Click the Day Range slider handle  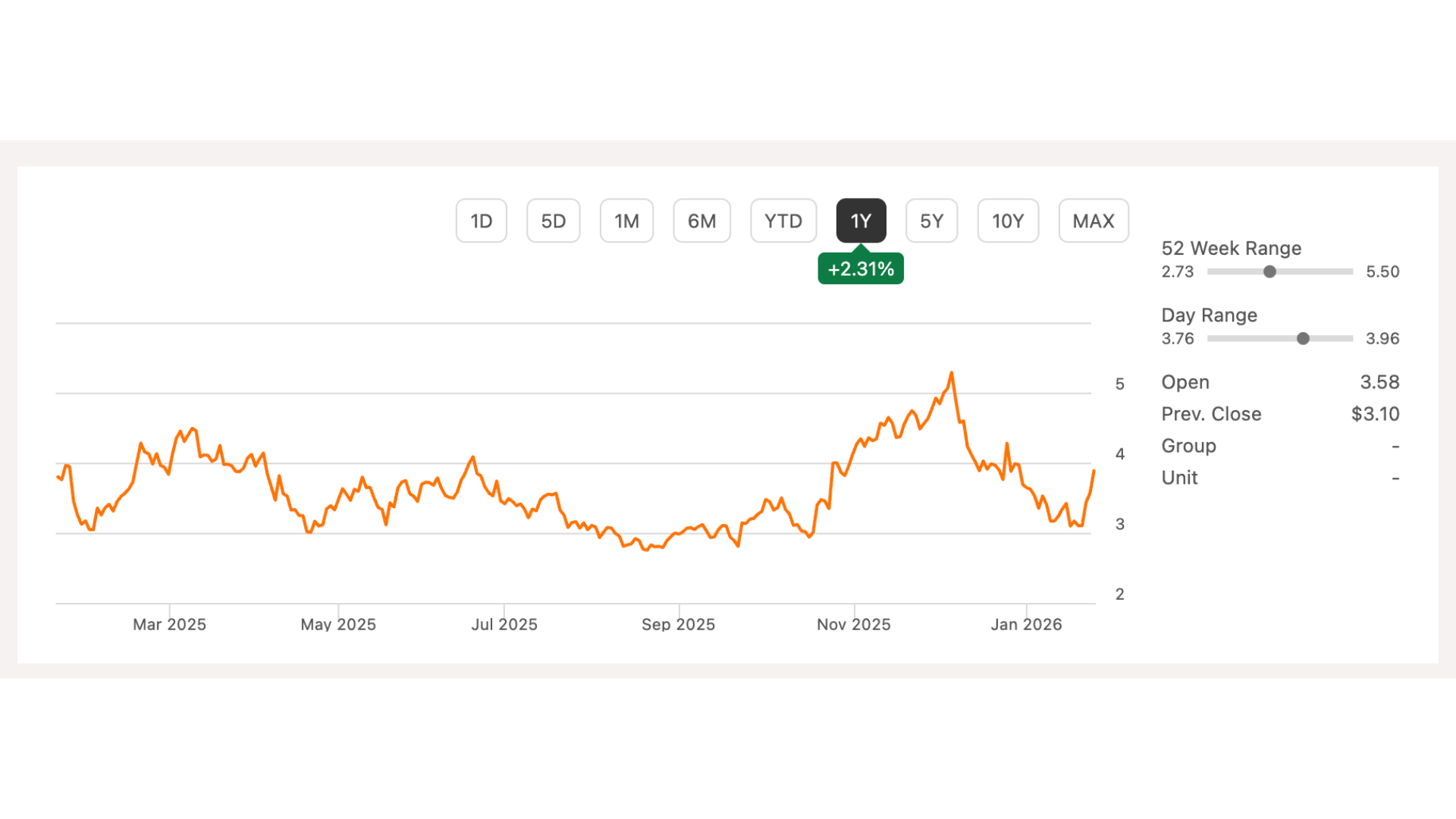click(x=1303, y=338)
